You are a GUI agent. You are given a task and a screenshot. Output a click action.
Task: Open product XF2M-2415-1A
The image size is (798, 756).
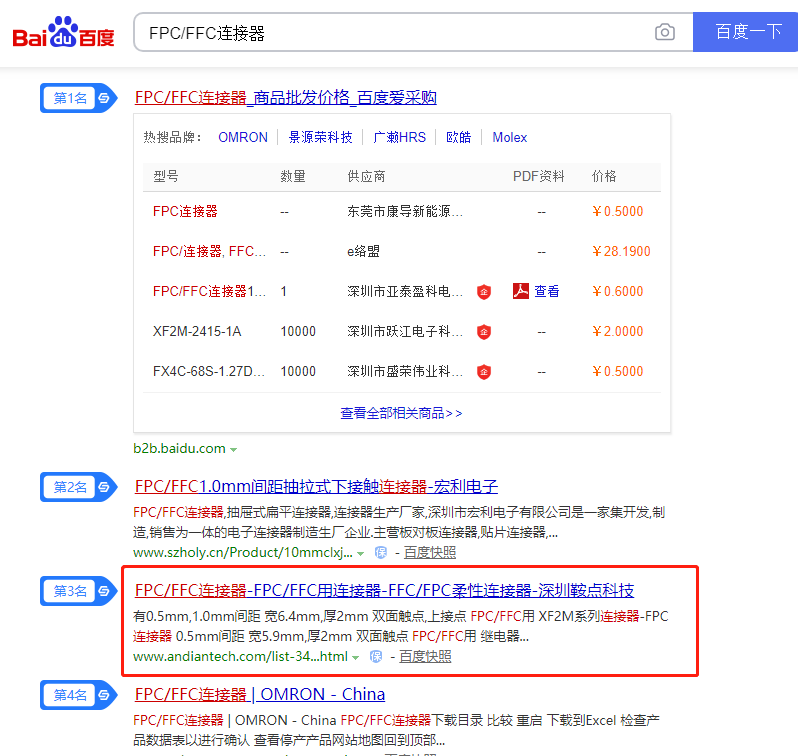[197, 331]
